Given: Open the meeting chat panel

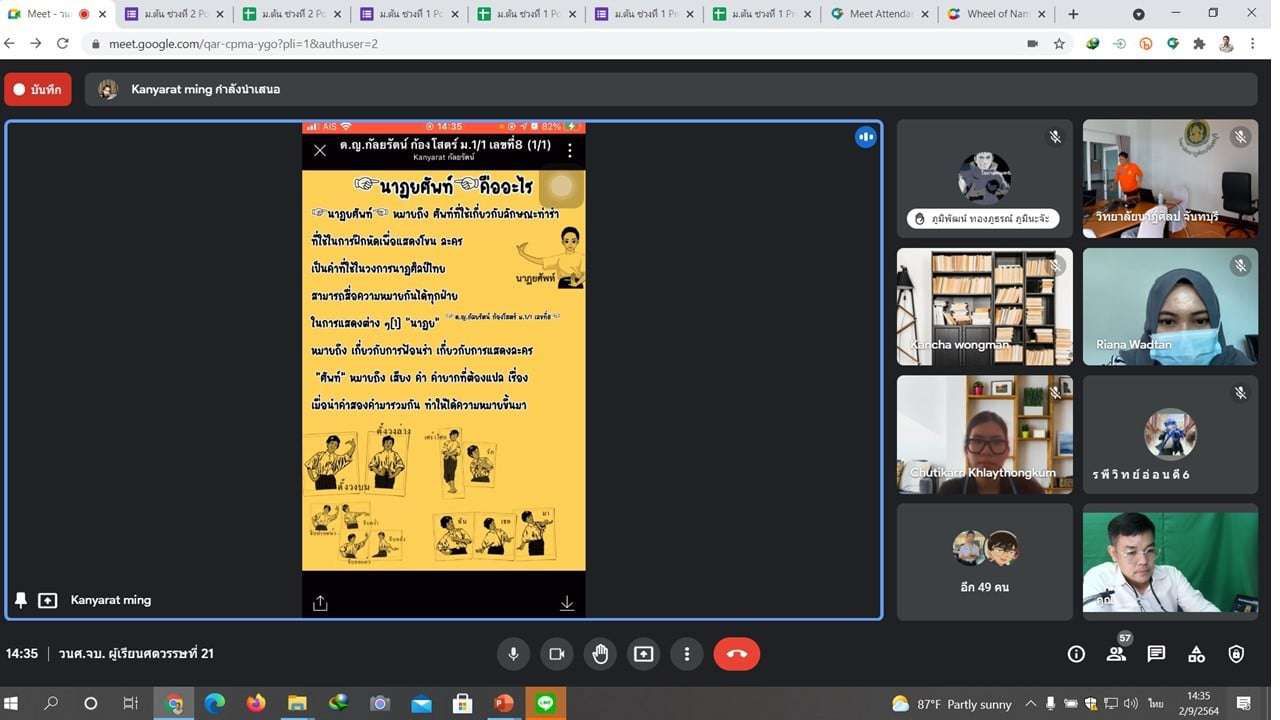Looking at the screenshot, I should click(1156, 654).
